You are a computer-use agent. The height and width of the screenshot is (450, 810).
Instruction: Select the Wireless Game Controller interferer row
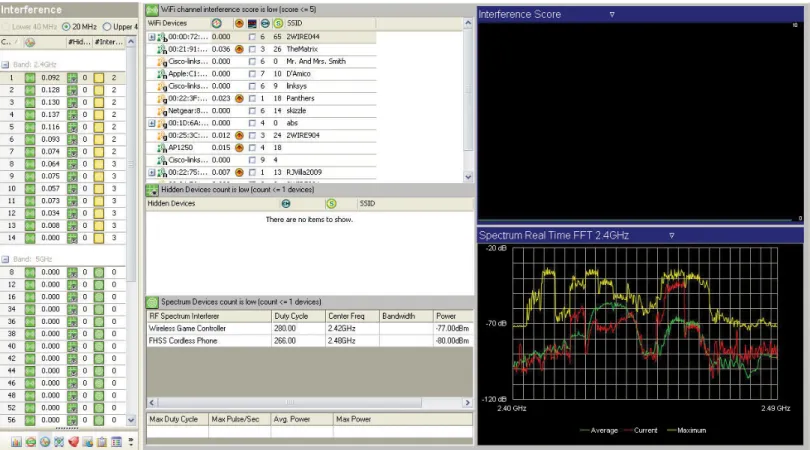point(309,329)
